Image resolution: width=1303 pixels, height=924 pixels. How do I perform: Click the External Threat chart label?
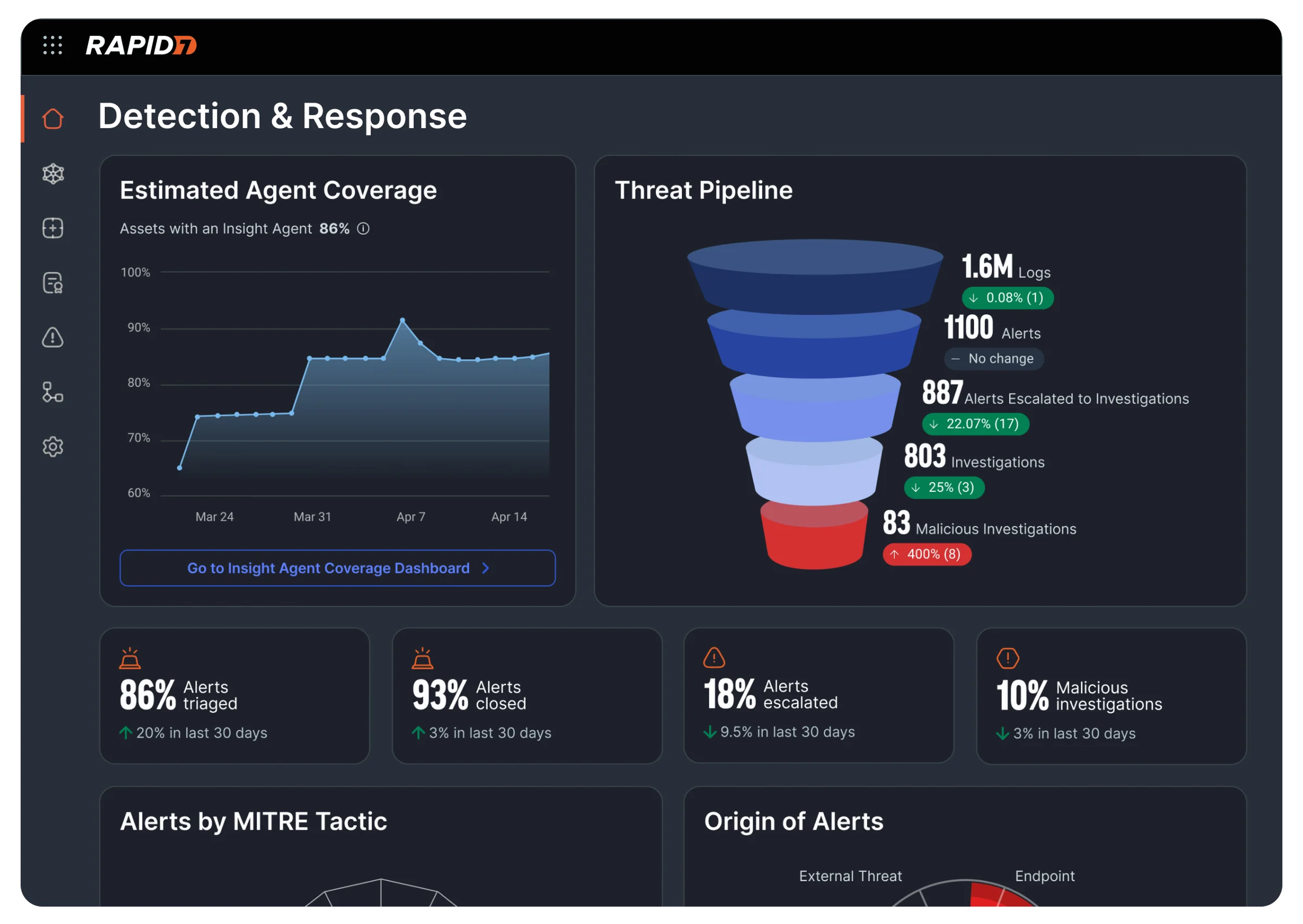pos(850,875)
